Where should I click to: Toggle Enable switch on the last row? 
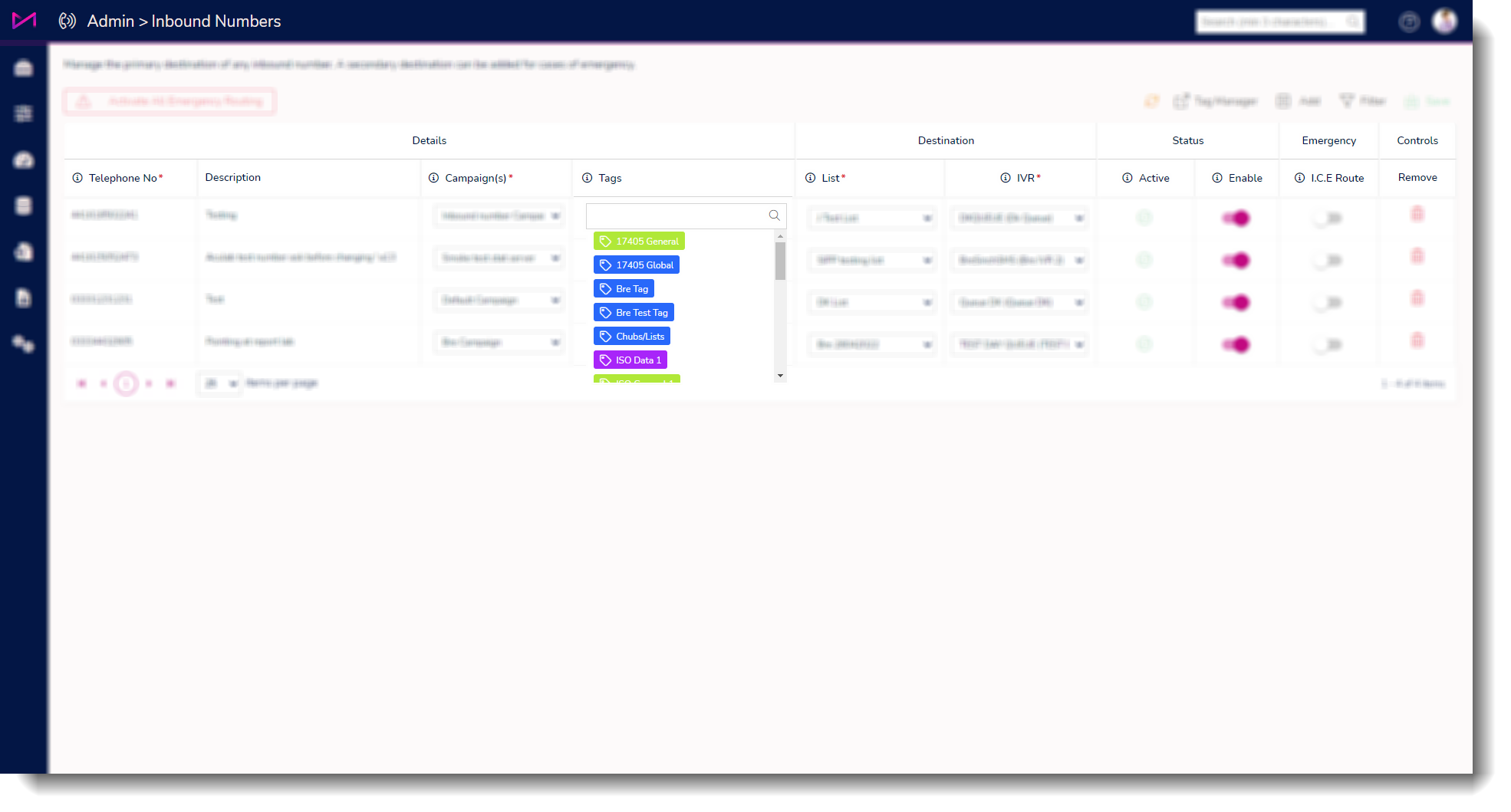[x=1236, y=345]
